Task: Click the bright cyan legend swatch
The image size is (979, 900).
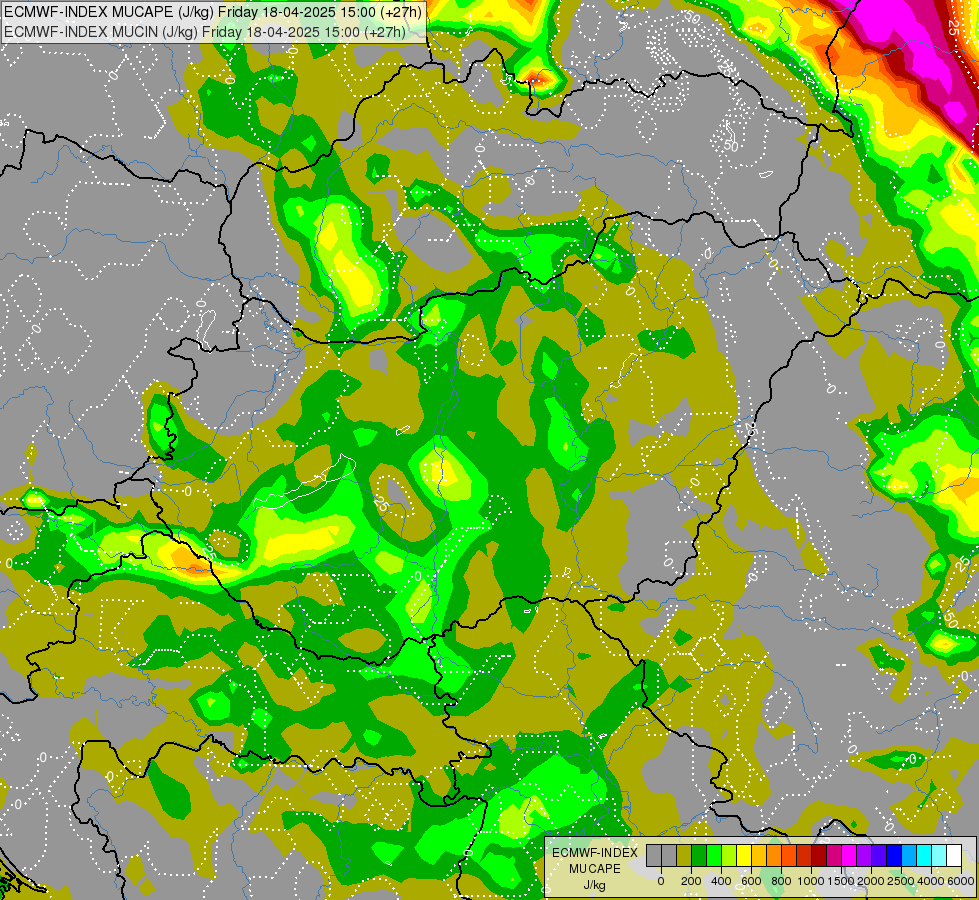Action: 925,856
